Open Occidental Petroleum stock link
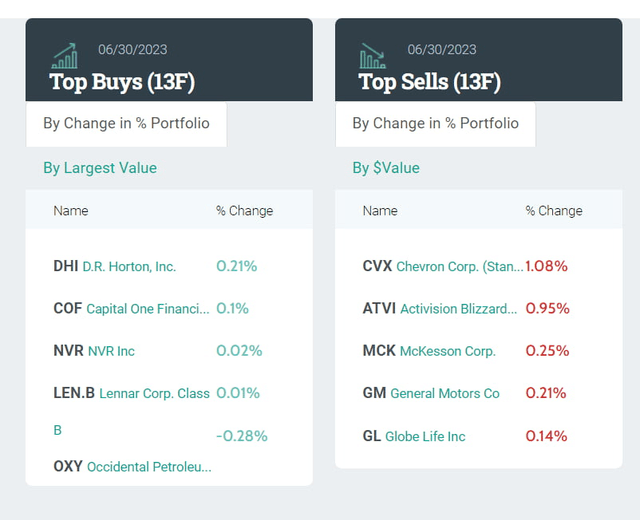 (148, 467)
